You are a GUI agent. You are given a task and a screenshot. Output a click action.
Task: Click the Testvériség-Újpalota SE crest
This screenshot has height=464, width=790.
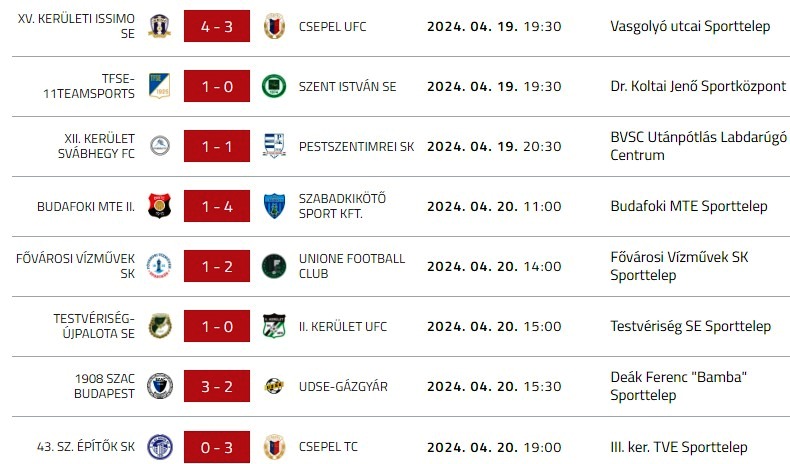click(159, 326)
